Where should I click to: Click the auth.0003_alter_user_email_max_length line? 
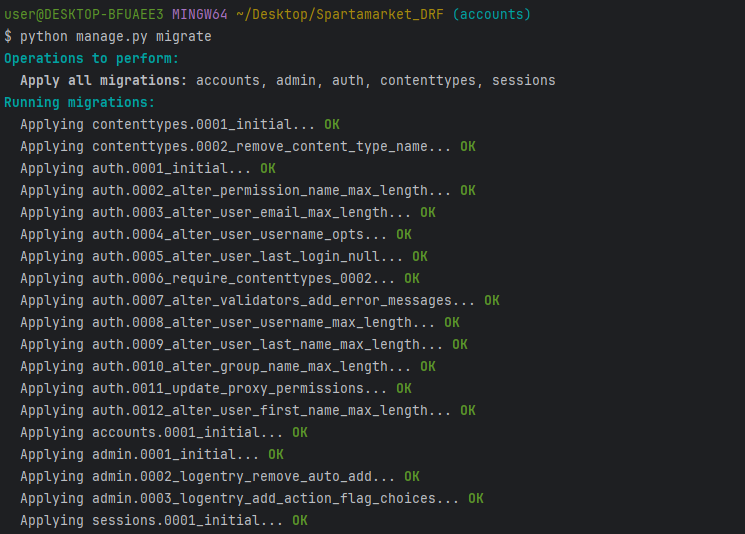coord(228,212)
